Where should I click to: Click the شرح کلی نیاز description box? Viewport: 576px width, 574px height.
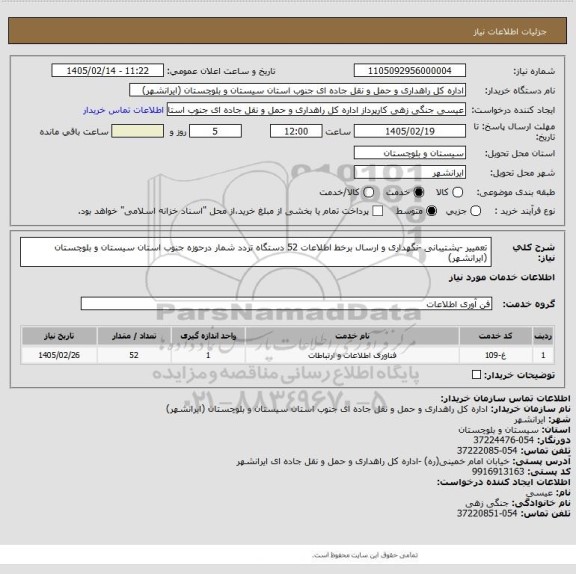(256, 252)
